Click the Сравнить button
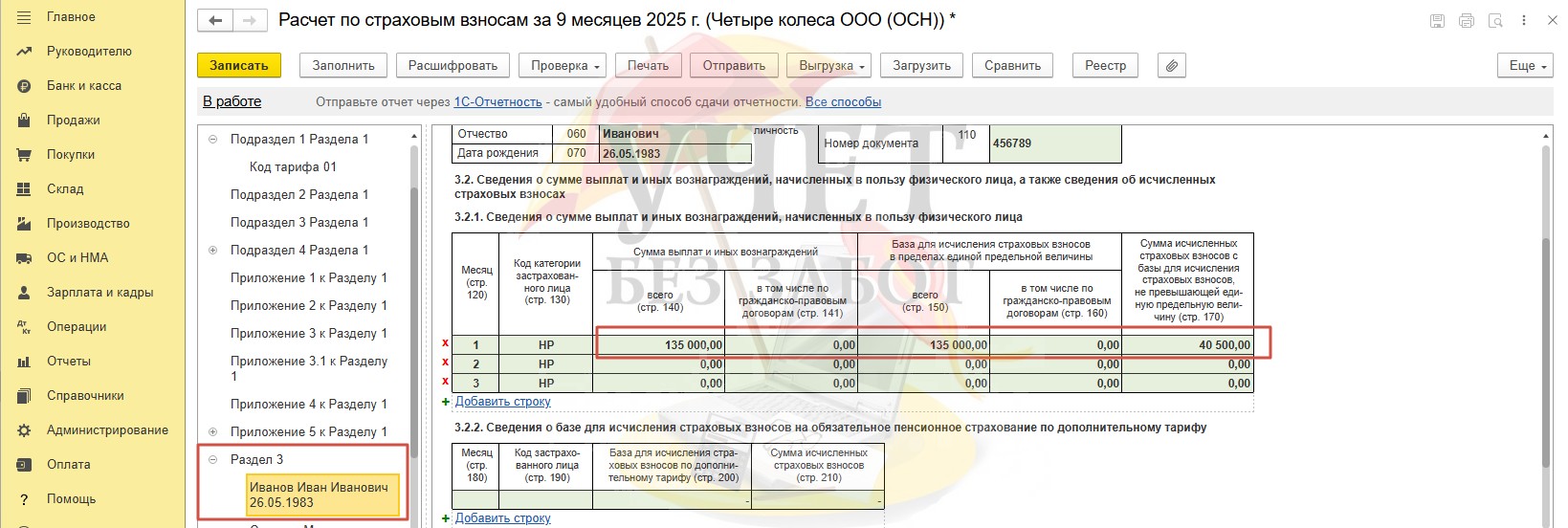 [x=1012, y=65]
